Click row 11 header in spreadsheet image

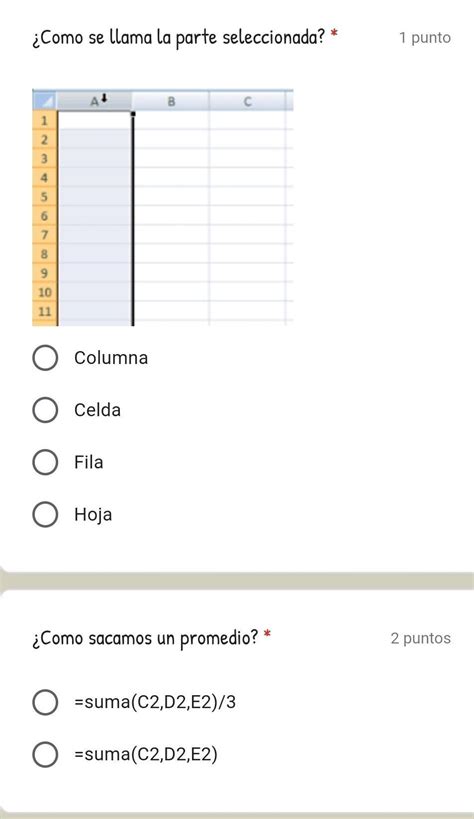tap(44, 312)
